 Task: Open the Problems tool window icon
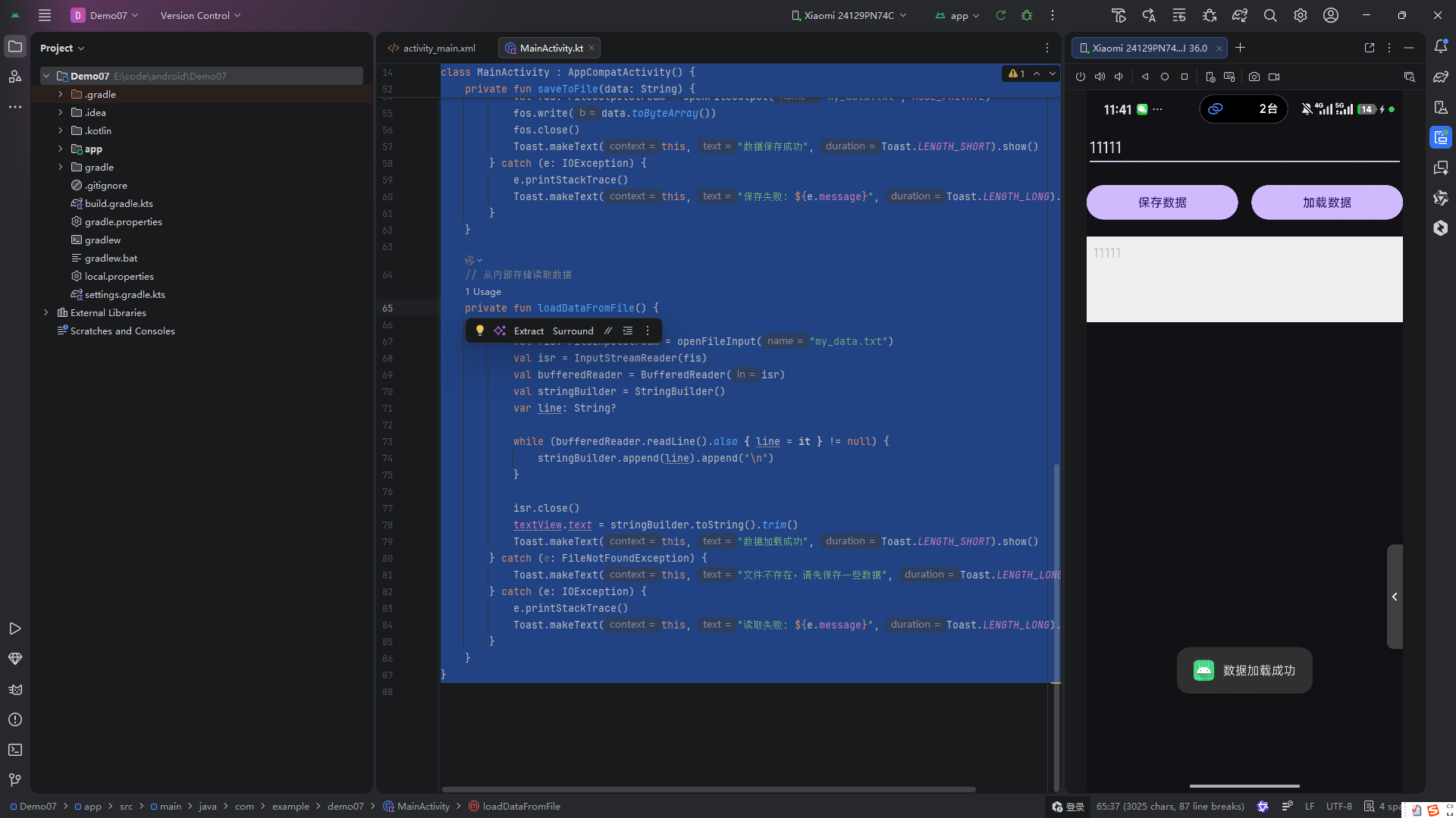click(x=15, y=719)
